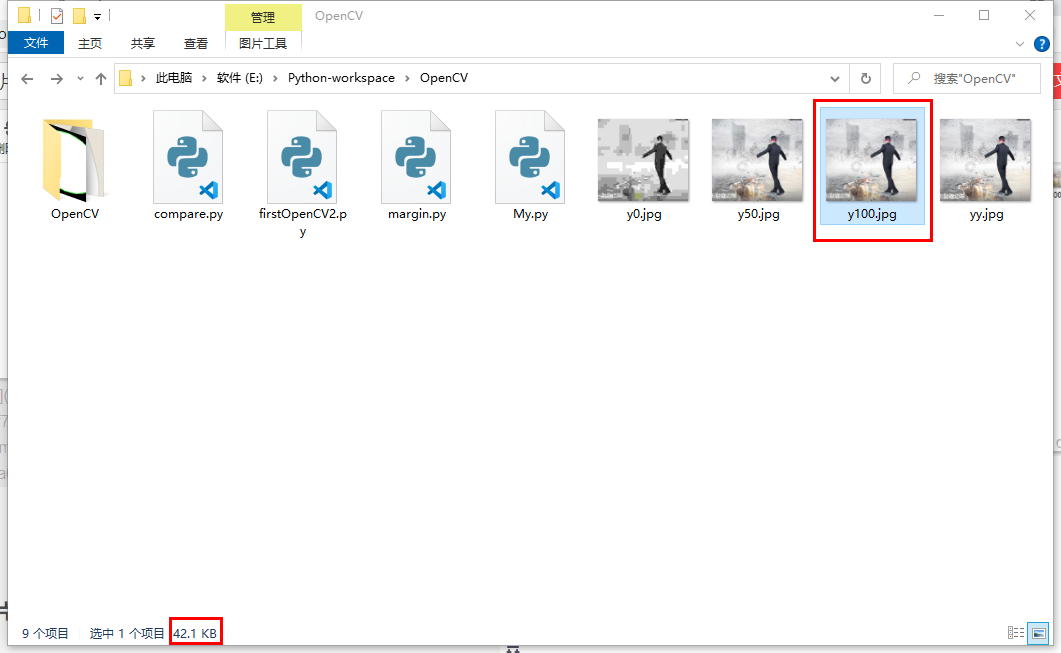Click OpenCV in the address path
This screenshot has width=1061, height=653.
(x=444, y=78)
